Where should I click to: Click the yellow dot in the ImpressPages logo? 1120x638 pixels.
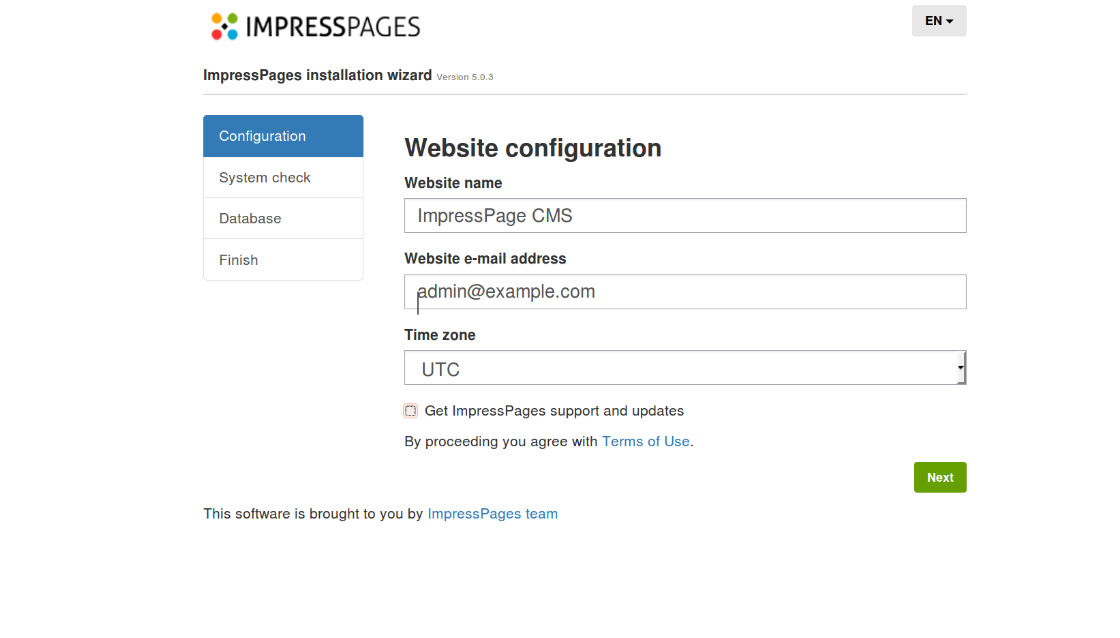pos(217,18)
